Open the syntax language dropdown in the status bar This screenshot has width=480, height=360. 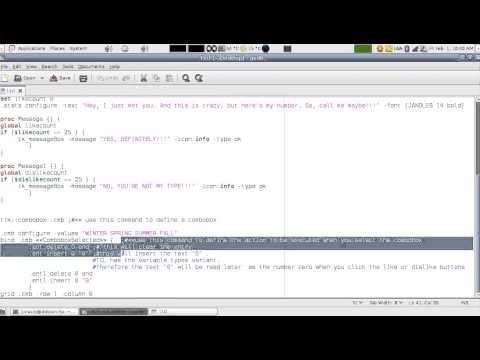(x=357, y=302)
